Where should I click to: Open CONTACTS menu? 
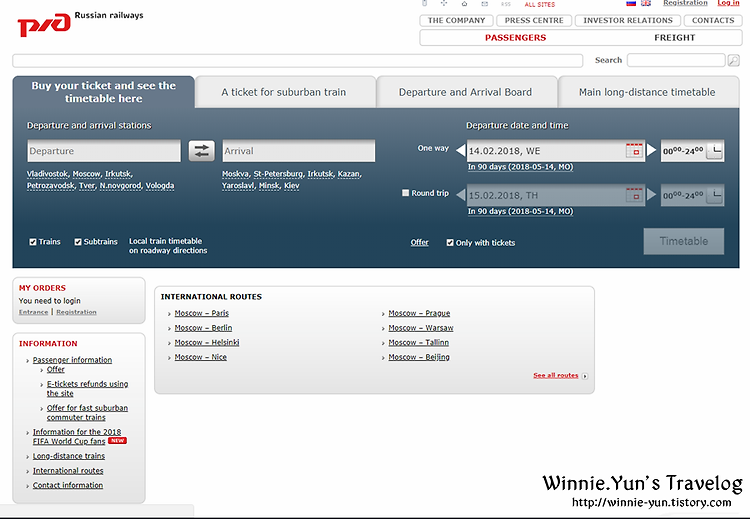713,21
